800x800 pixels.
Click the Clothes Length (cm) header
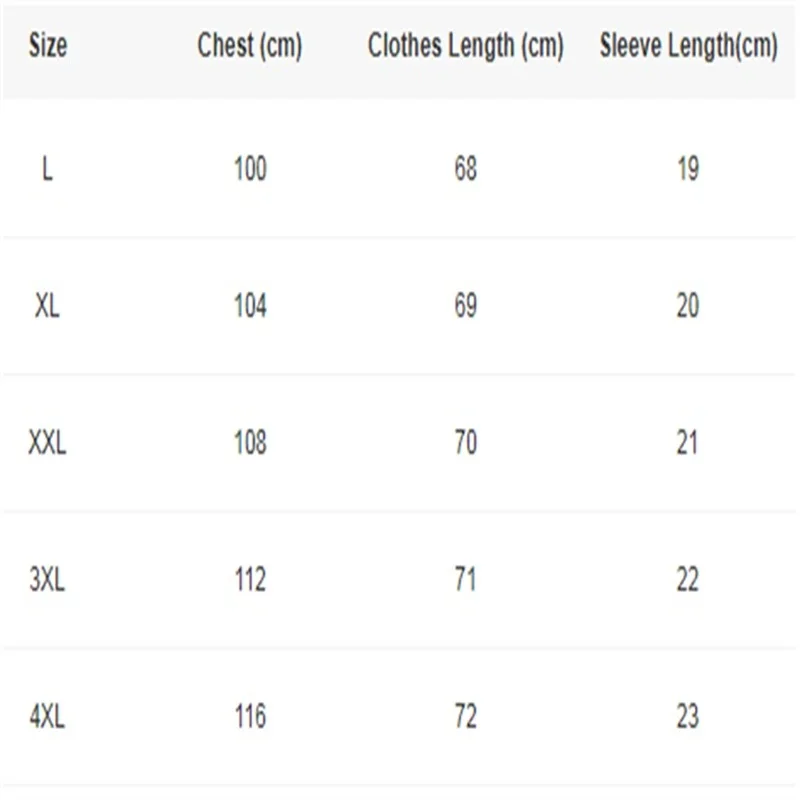click(465, 46)
